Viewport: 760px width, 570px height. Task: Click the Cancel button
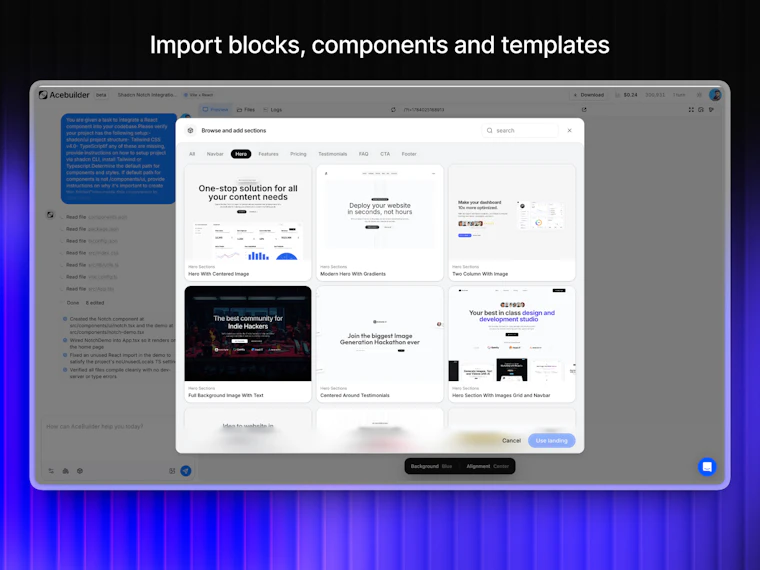(511, 441)
